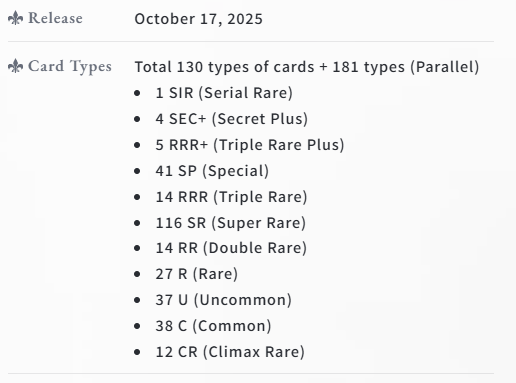516x383 pixels.
Task: Click the fleur-de-lis icon beside Card Types
Action: click(15, 66)
